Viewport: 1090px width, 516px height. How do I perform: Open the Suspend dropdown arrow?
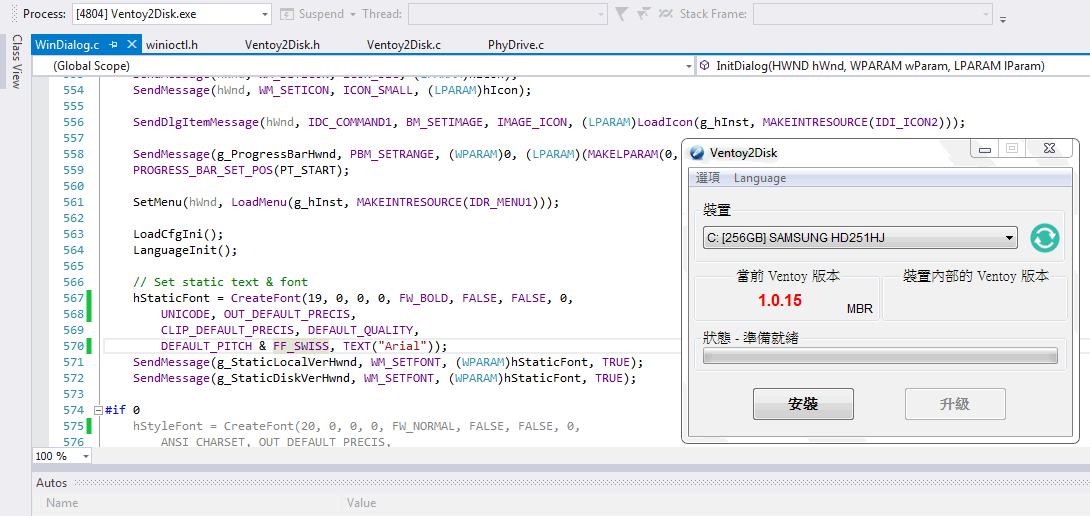(352, 14)
